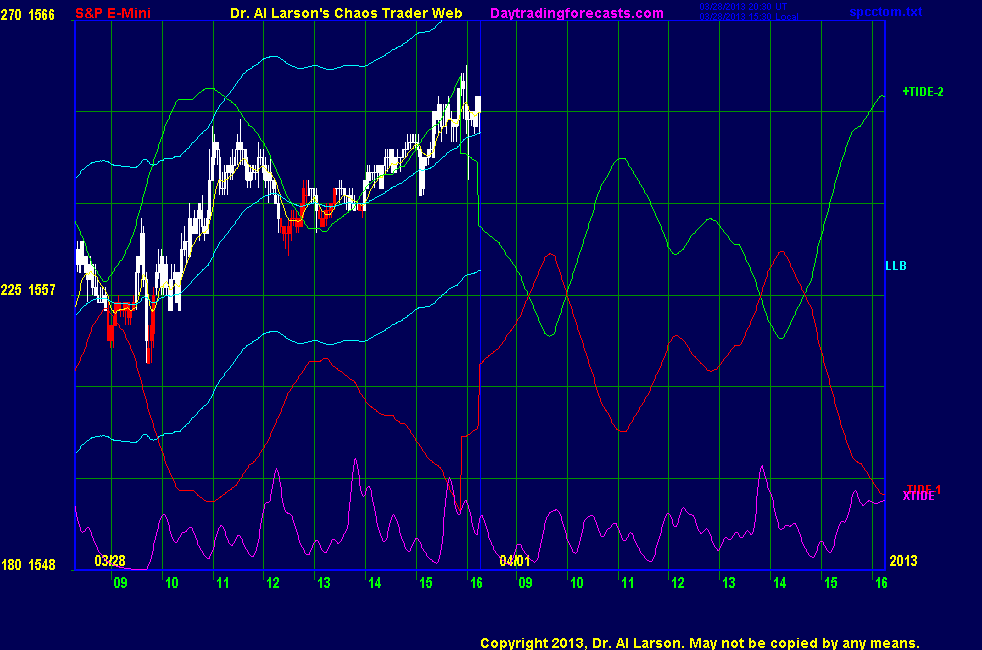Pick the 11 hour label of the 04/01 session
Screen dimensions: 982x650
[628, 583]
